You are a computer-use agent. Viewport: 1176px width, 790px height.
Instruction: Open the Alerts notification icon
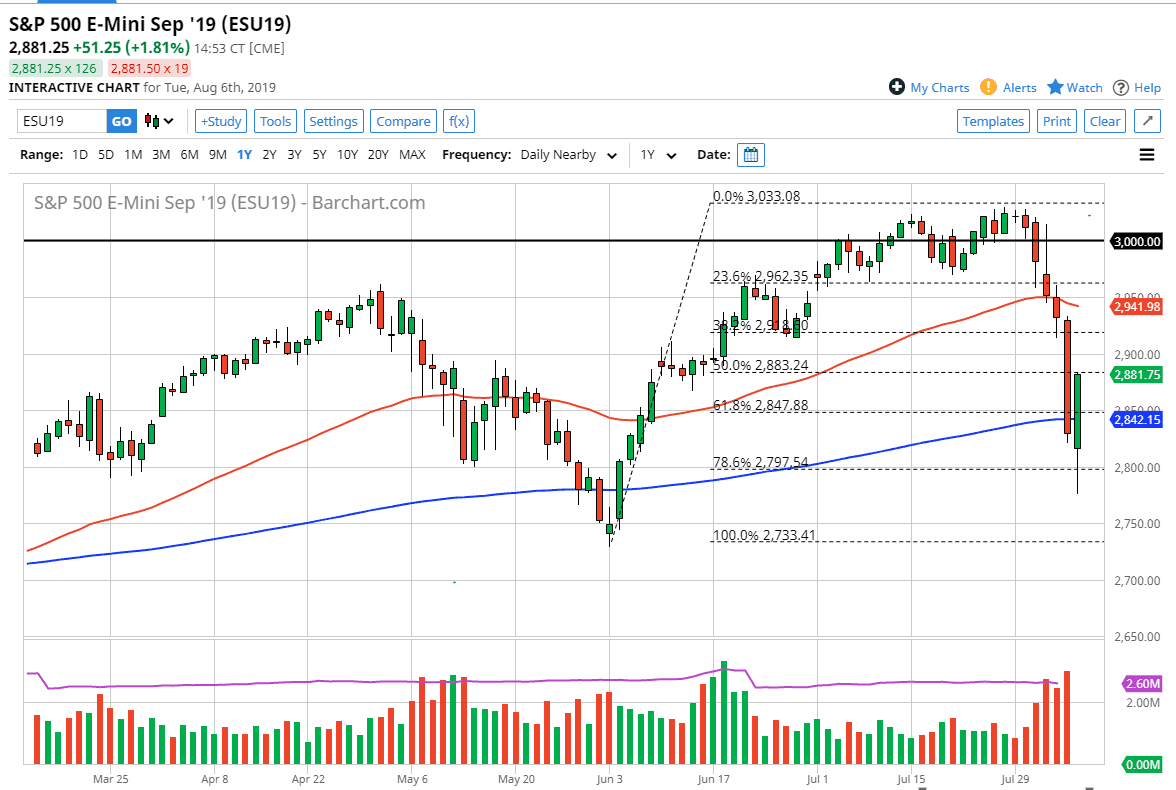pyautogui.click(x=989, y=87)
